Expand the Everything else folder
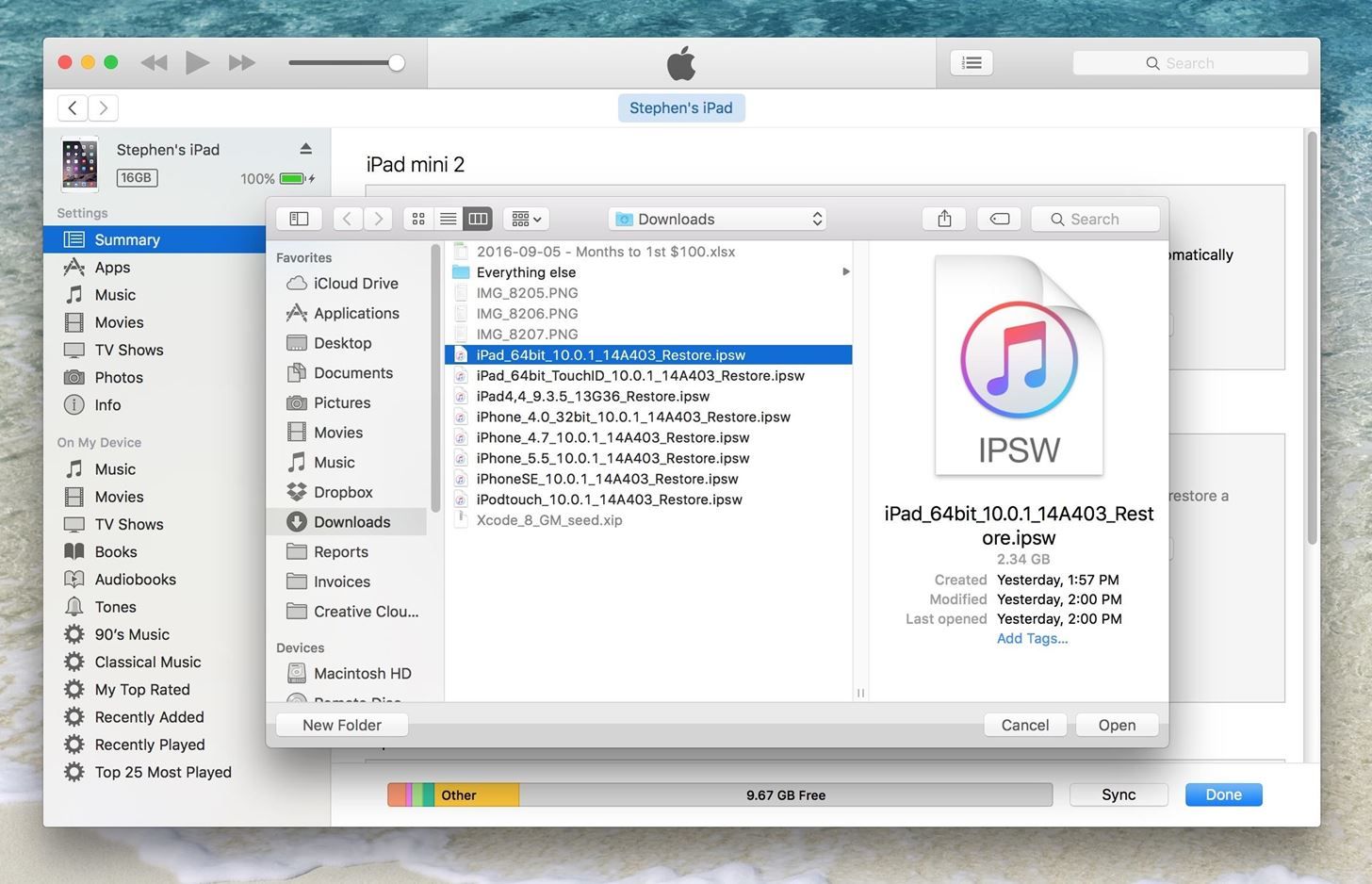Image resolution: width=1372 pixels, height=884 pixels. point(845,271)
